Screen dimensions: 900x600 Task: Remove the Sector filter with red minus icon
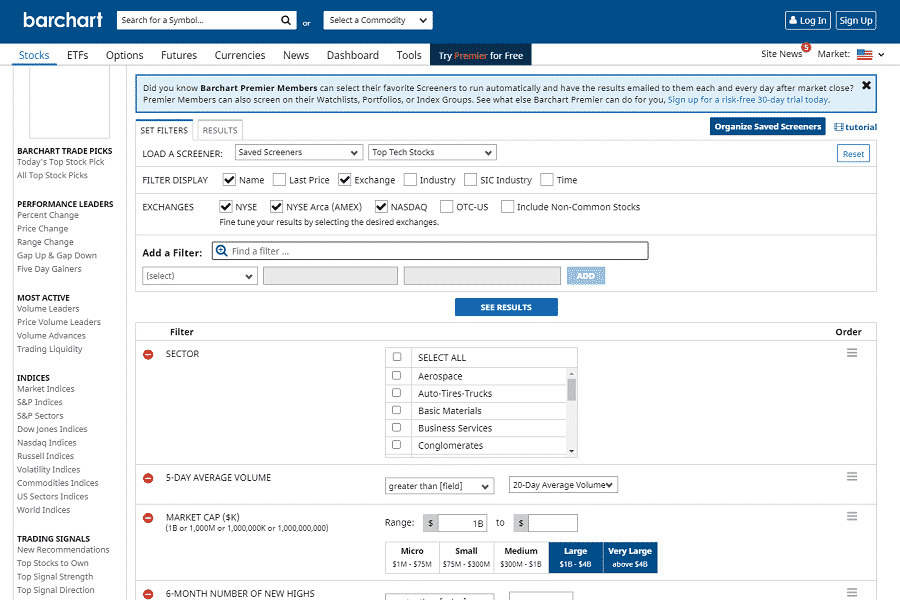click(x=148, y=355)
